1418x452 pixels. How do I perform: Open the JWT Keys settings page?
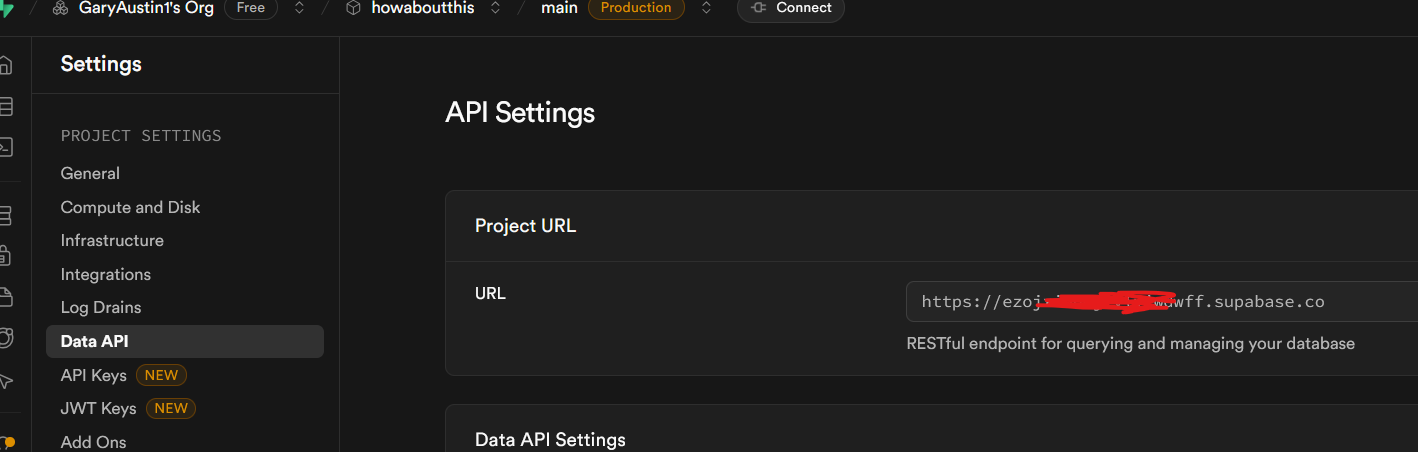(x=98, y=408)
